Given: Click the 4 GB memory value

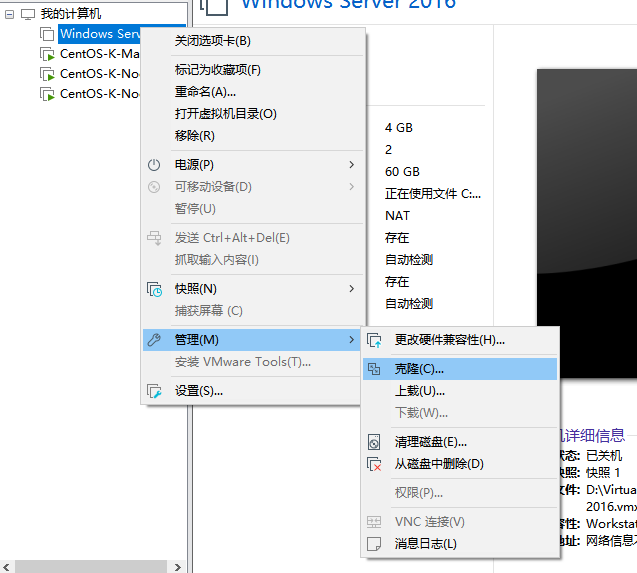Looking at the screenshot, I should [x=399, y=128].
